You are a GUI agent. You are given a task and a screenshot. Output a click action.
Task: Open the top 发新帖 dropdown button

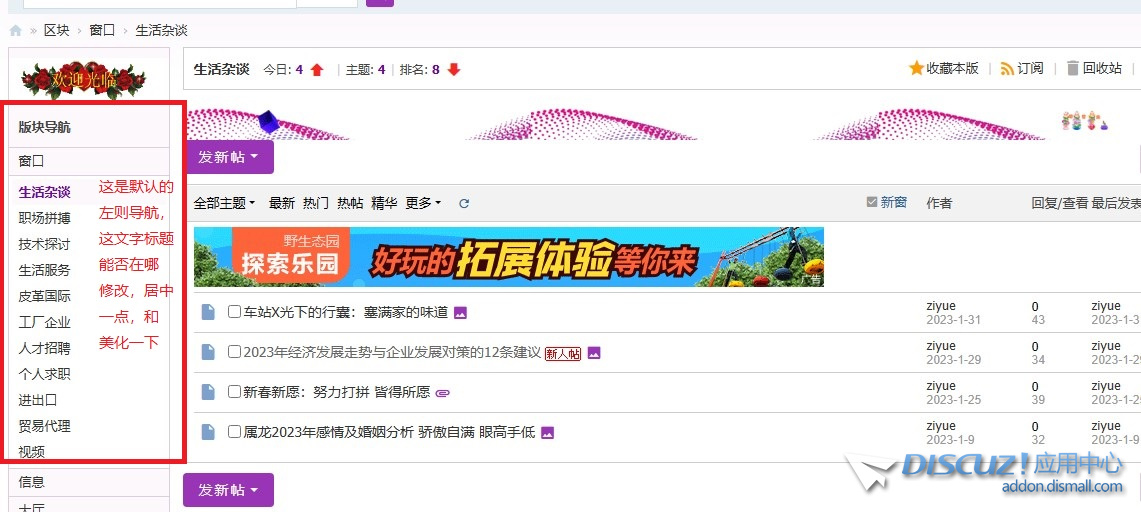coord(228,157)
